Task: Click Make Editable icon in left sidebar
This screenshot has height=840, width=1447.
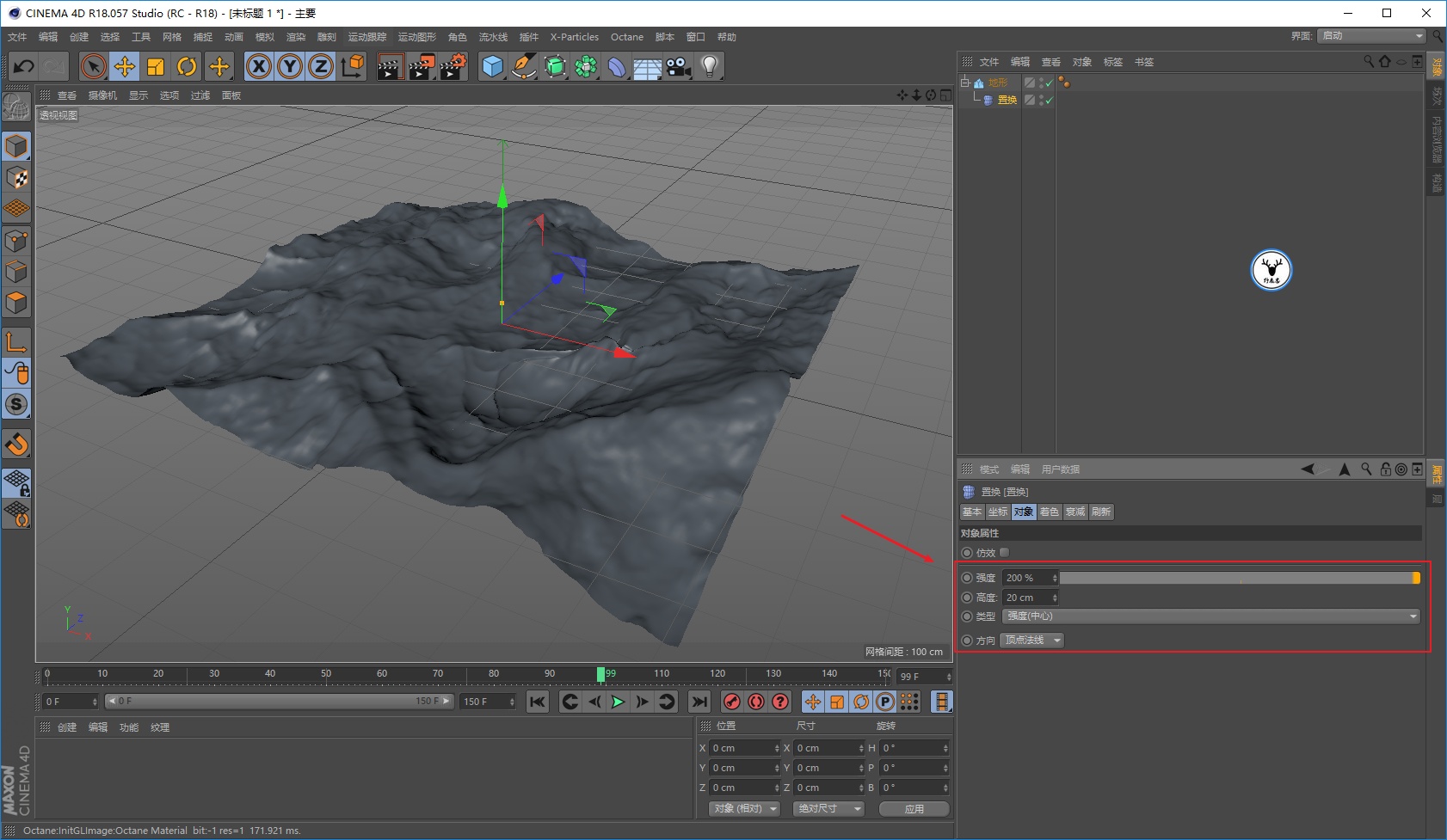Action: [x=15, y=107]
